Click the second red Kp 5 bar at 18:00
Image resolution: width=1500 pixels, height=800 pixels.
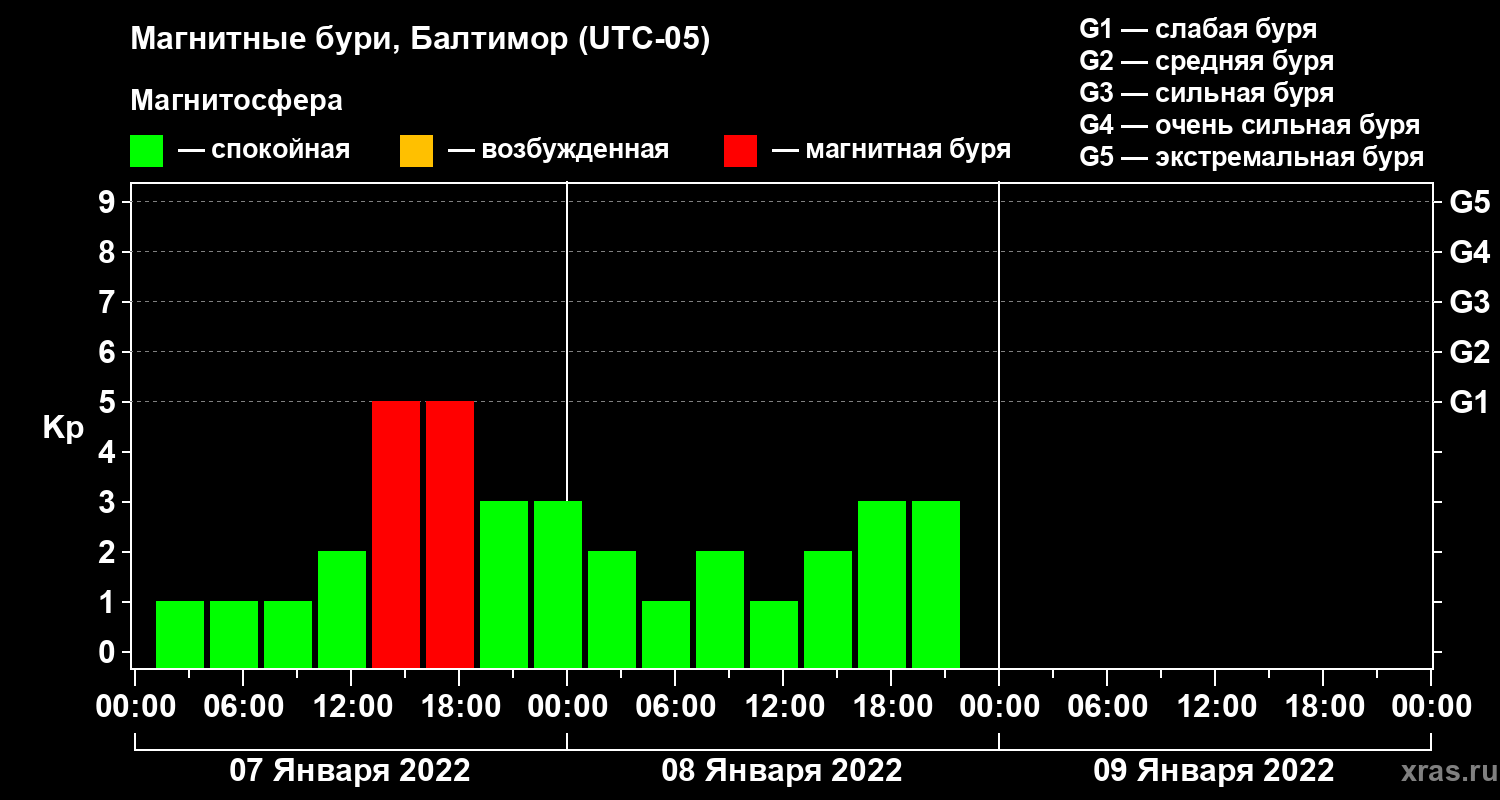[450, 534]
